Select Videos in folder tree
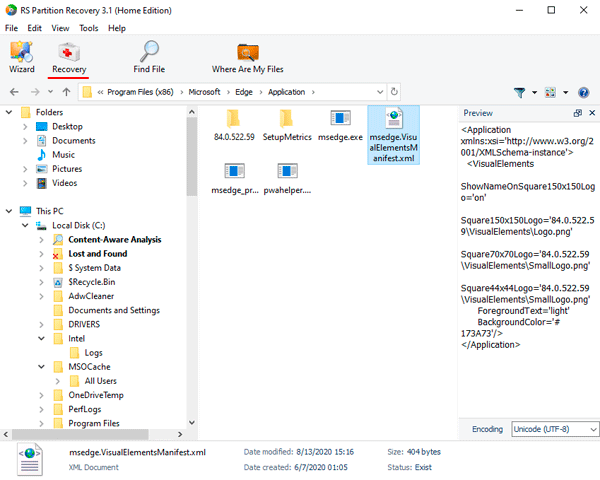600x480 pixels. coord(64,183)
